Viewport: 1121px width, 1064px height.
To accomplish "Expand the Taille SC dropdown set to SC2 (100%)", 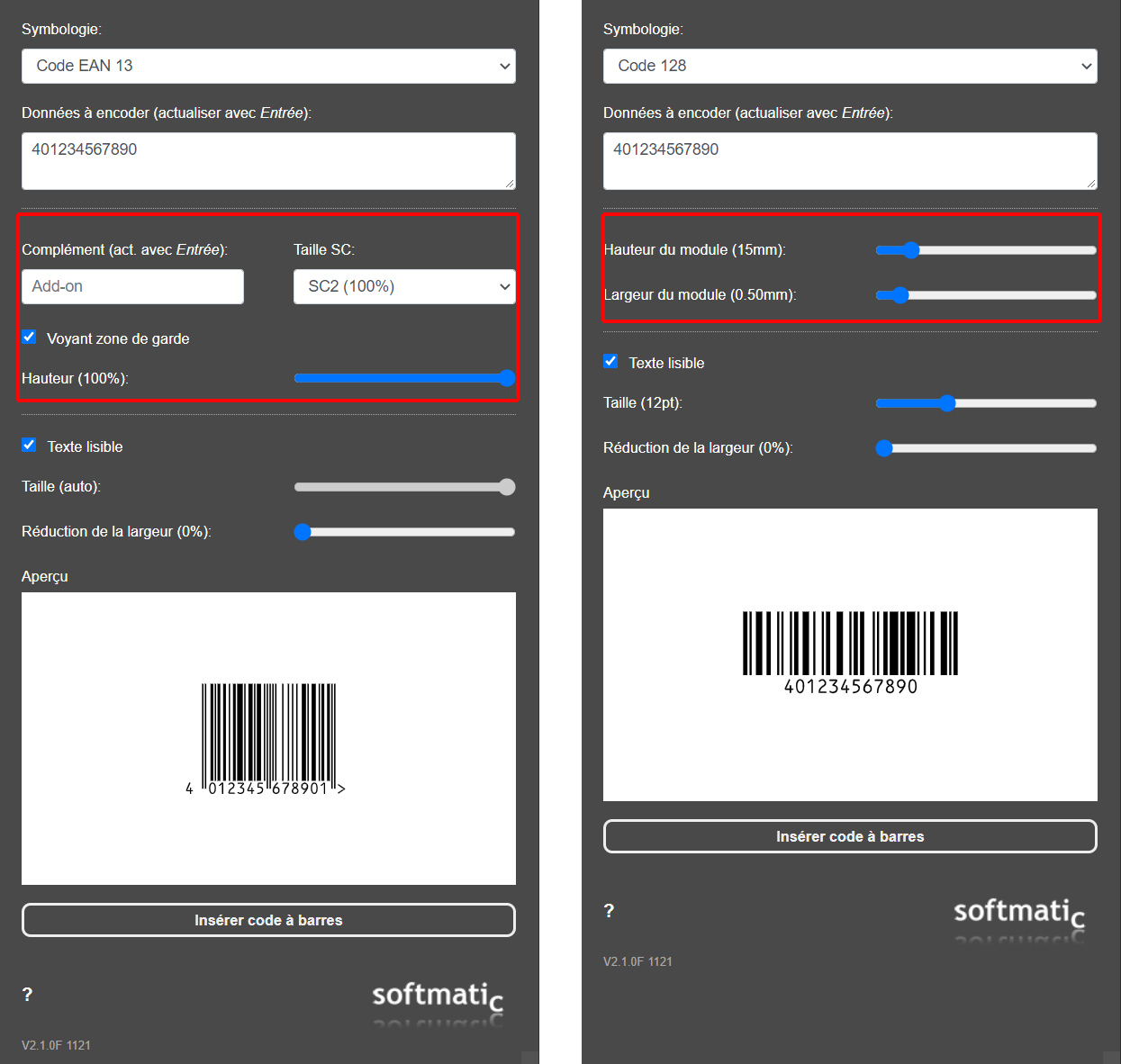I will [404, 286].
